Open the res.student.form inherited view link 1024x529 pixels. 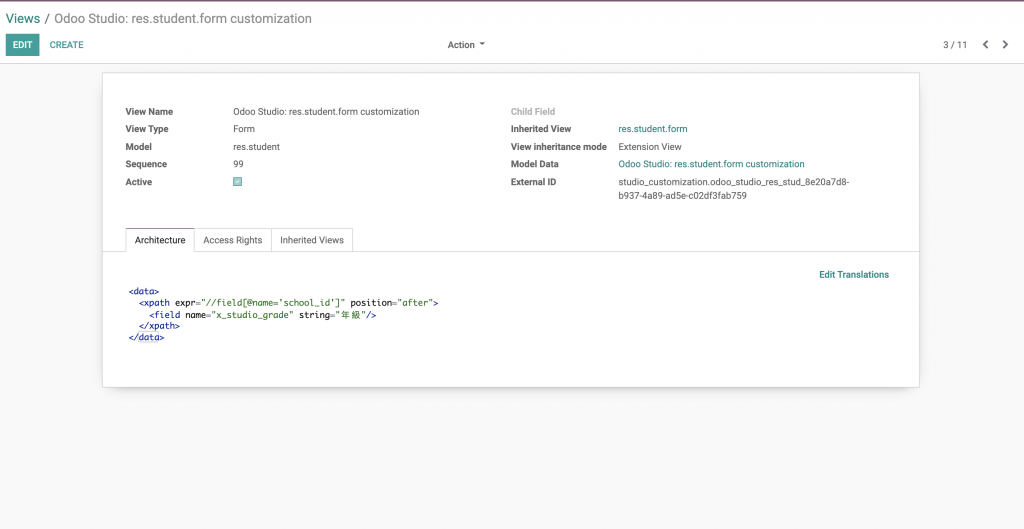pos(653,129)
